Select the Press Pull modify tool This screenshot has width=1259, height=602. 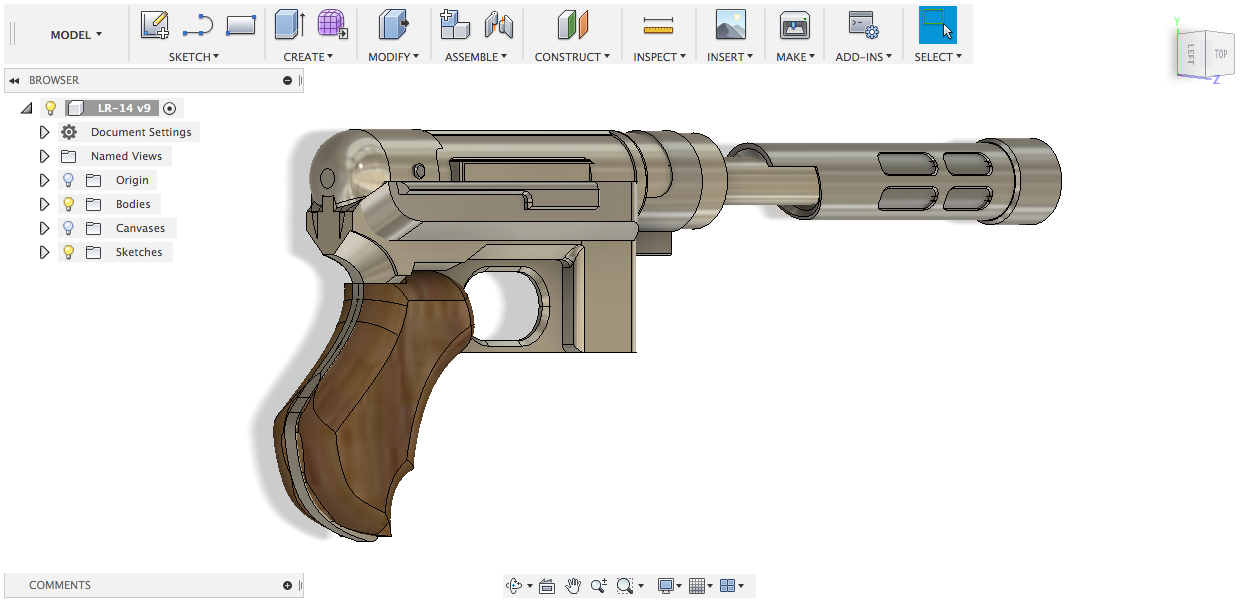coord(393,24)
